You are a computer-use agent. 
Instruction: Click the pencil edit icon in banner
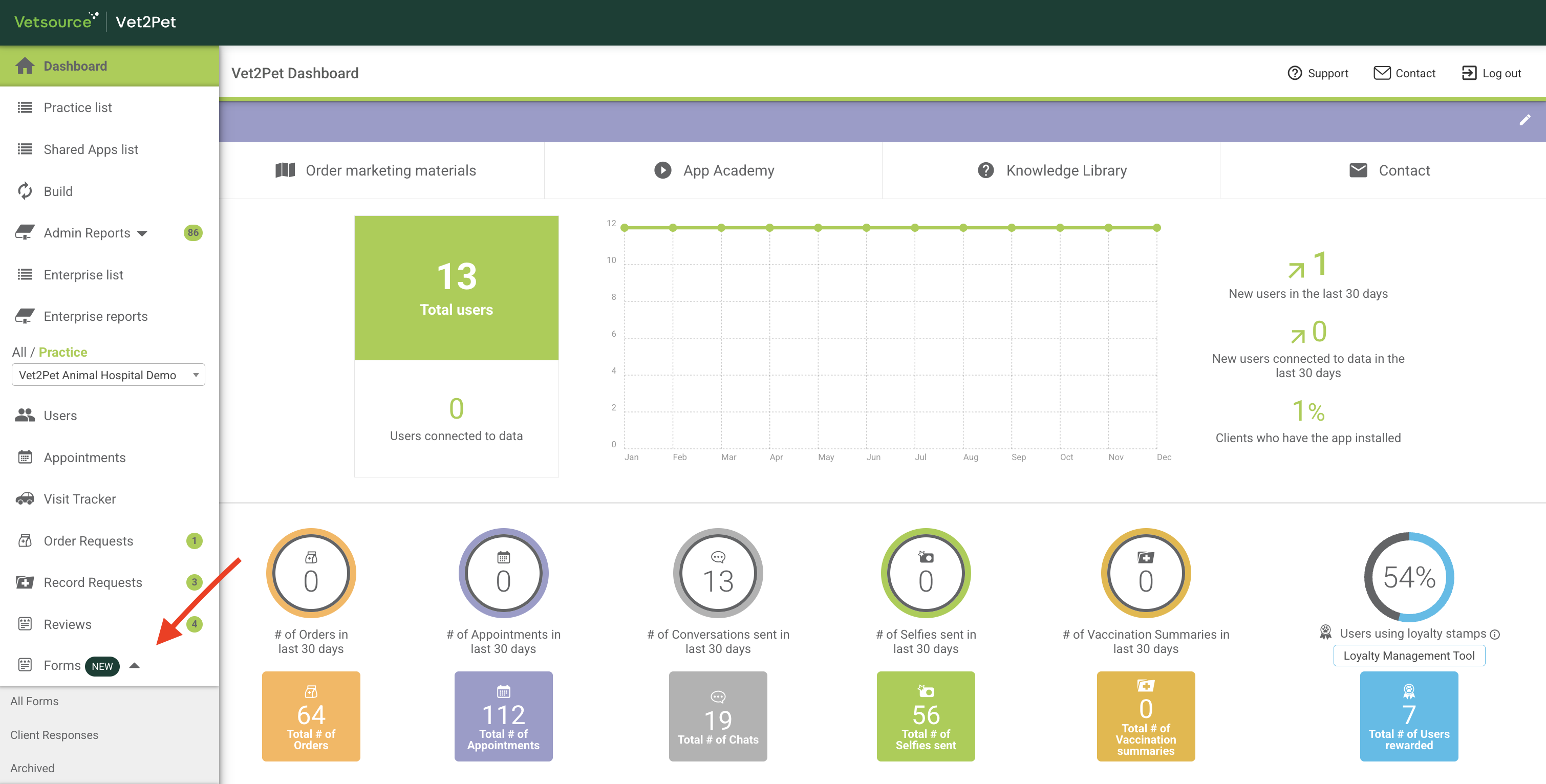coord(1524,120)
